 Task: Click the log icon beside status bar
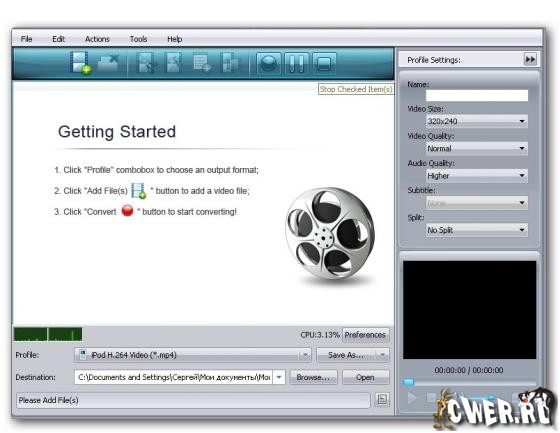[x=382, y=399]
